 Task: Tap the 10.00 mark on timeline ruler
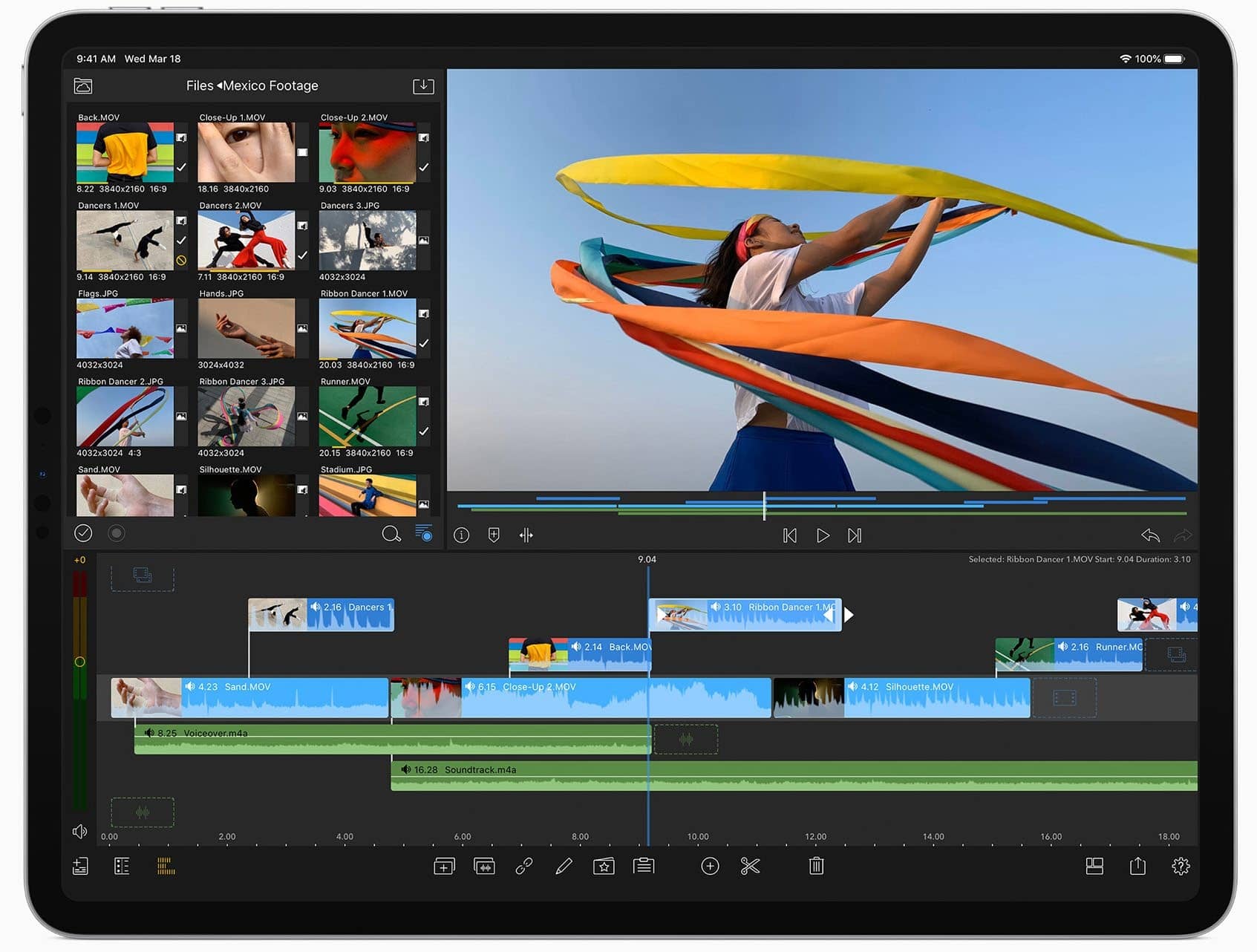pyautogui.click(x=698, y=837)
